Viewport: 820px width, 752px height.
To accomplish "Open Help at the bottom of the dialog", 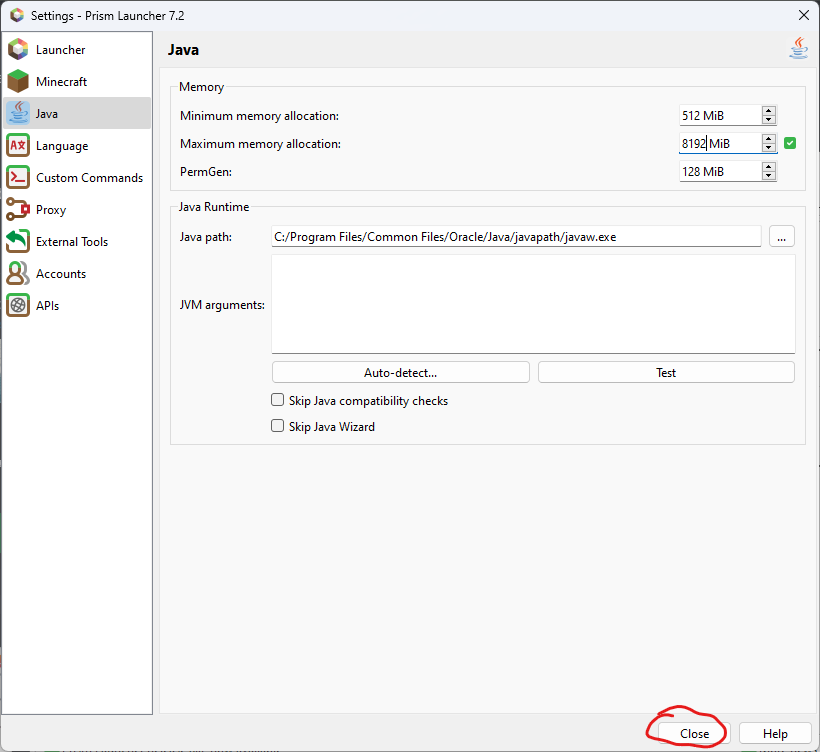I will tap(775, 734).
